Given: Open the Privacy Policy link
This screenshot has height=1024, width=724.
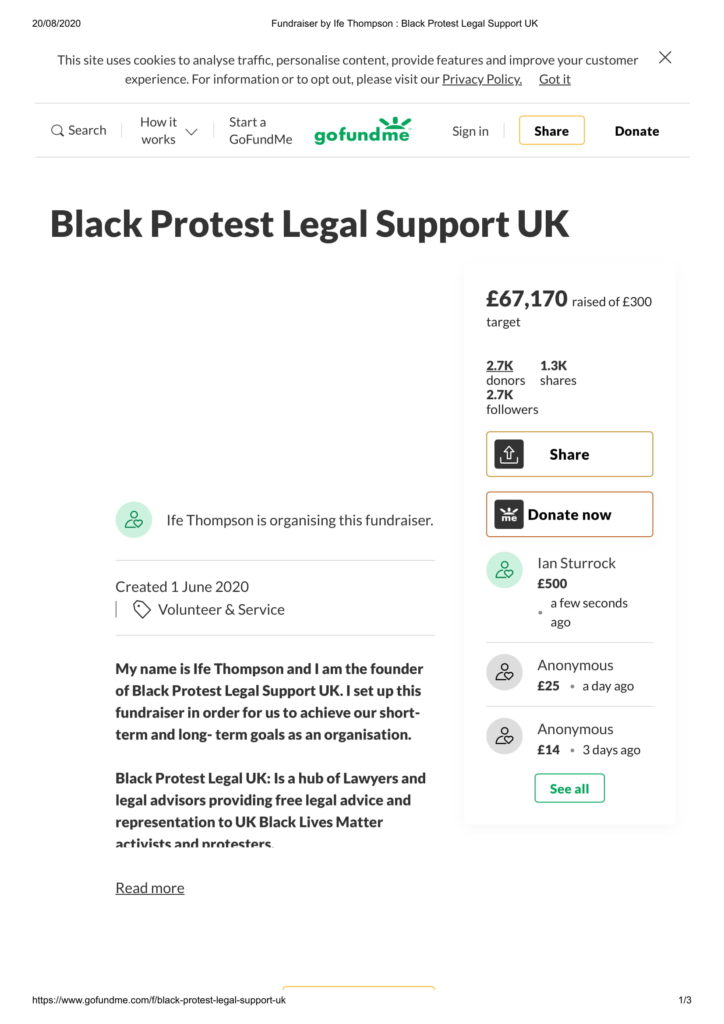Looking at the screenshot, I should [482, 79].
